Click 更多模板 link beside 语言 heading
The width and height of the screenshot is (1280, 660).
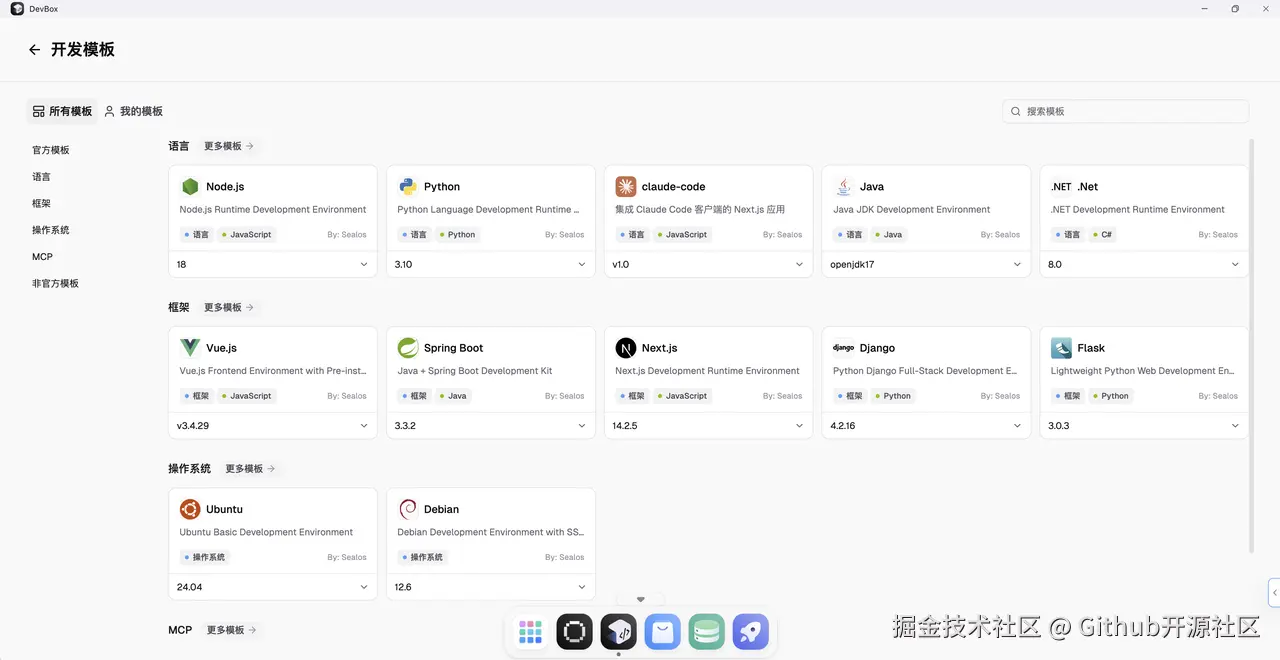pyautogui.click(x=229, y=146)
